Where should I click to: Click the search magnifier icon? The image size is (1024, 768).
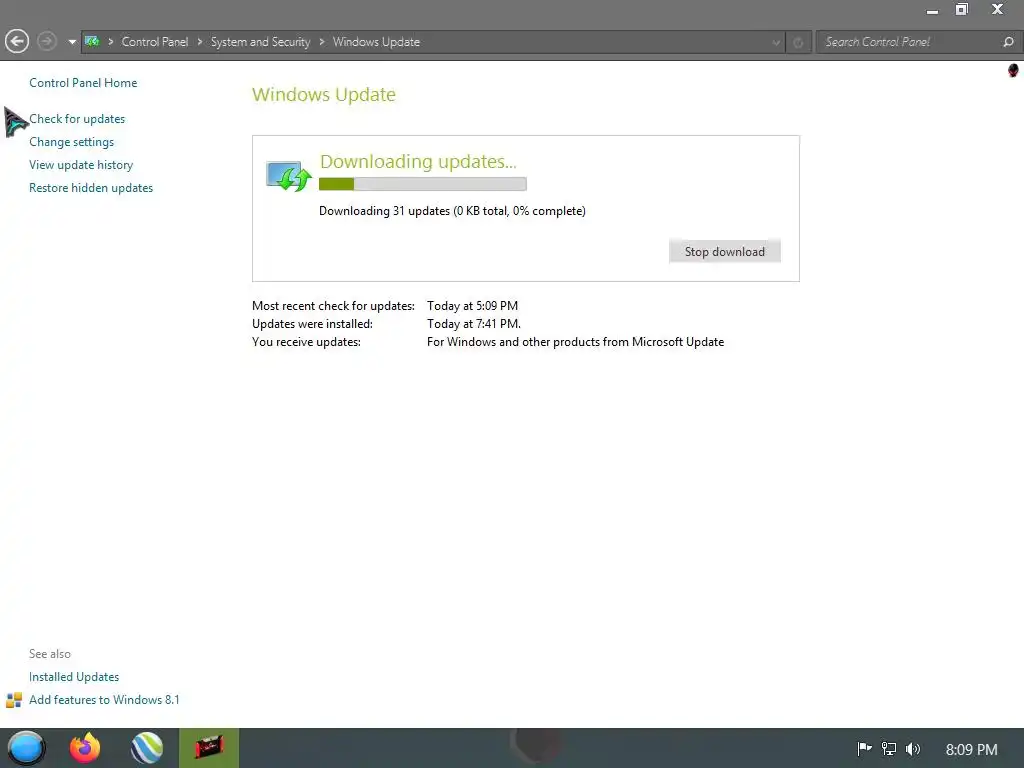pyautogui.click(x=1008, y=42)
